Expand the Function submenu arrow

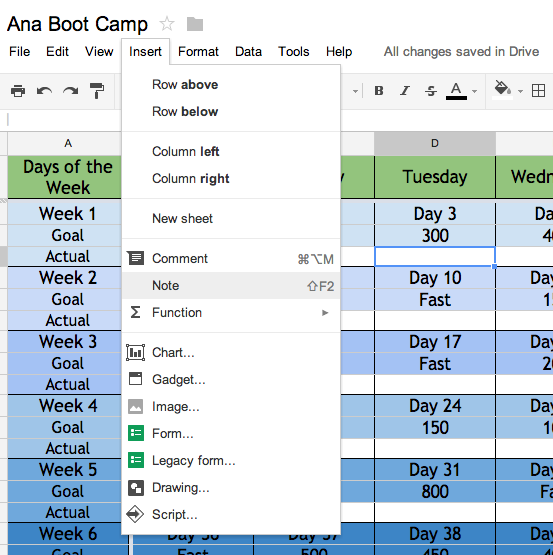click(325, 313)
